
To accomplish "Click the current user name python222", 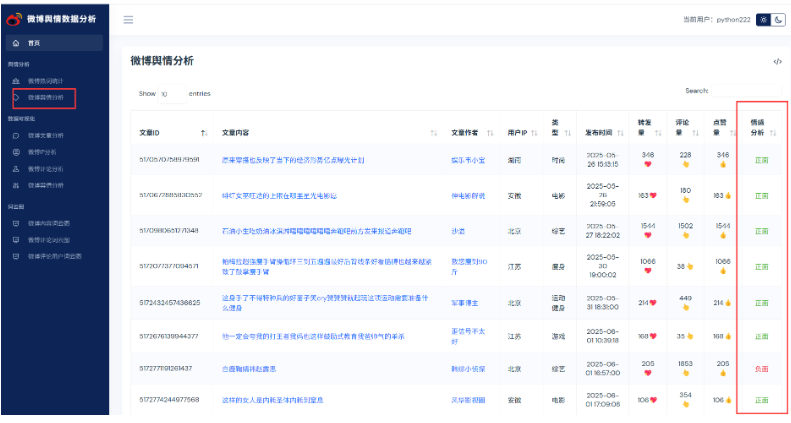I will 733,20.
